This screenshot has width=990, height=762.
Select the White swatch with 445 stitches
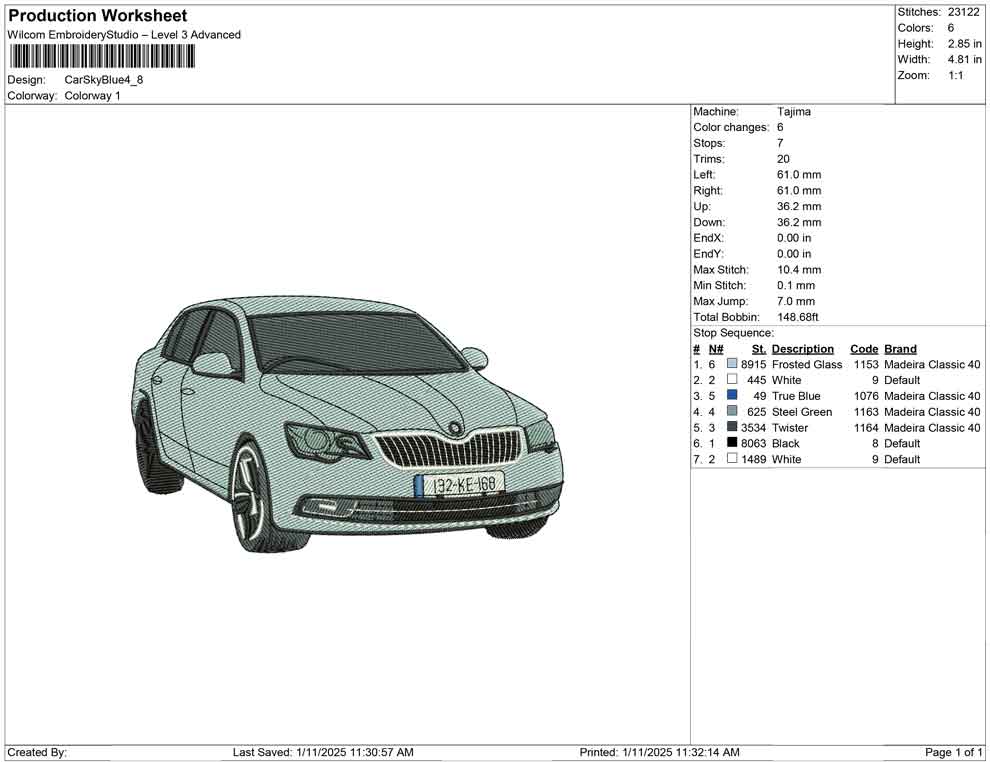point(732,380)
